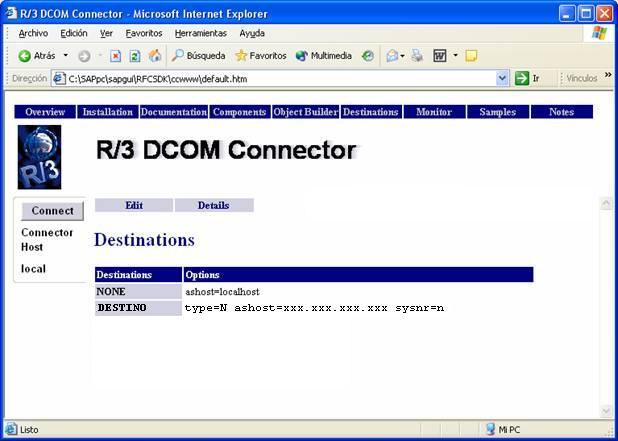Screen dimensions: 618x441
Task: Open the Monitor tab
Action: pos(434,112)
